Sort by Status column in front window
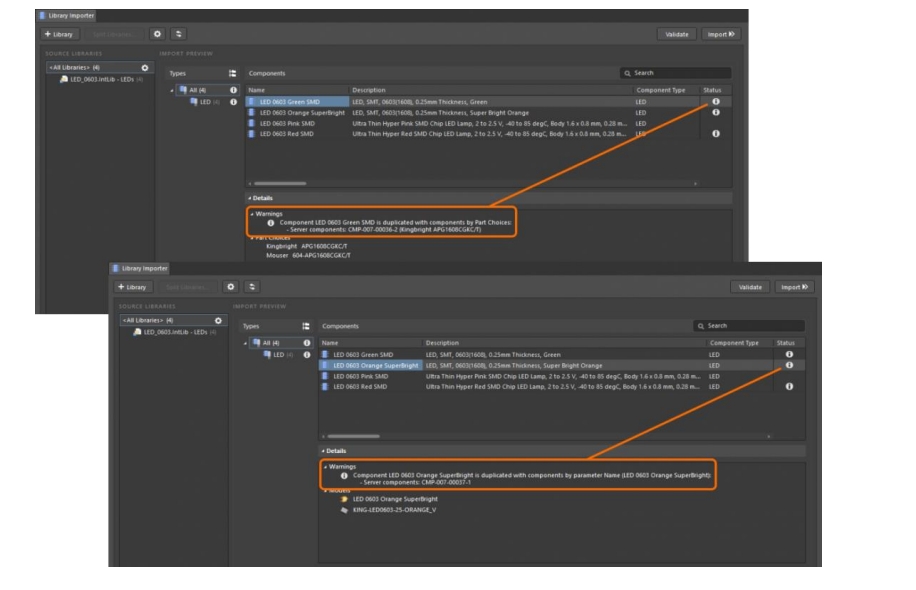 (786, 343)
